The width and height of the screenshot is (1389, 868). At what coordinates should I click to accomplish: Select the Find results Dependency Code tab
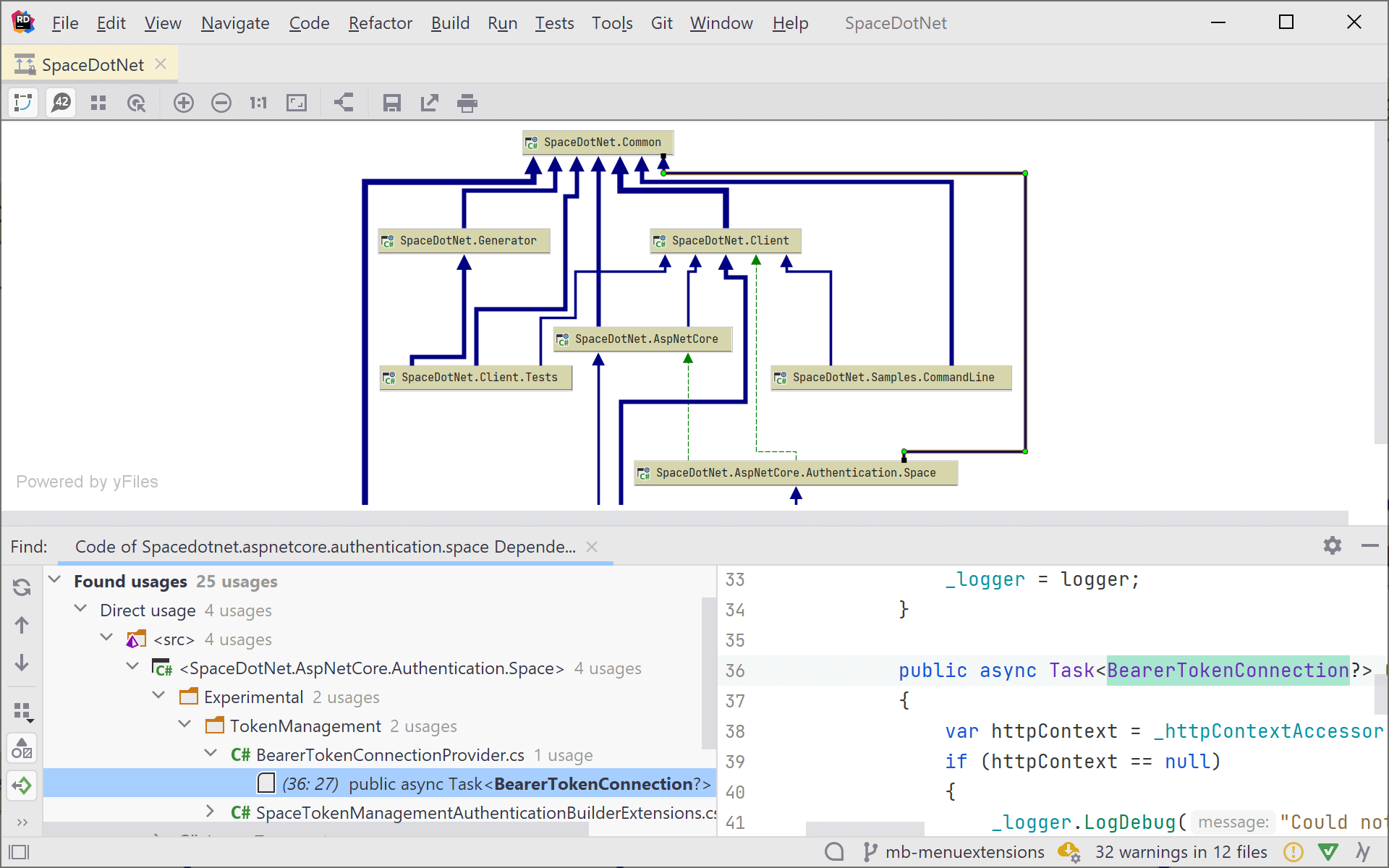coord(326,547)
